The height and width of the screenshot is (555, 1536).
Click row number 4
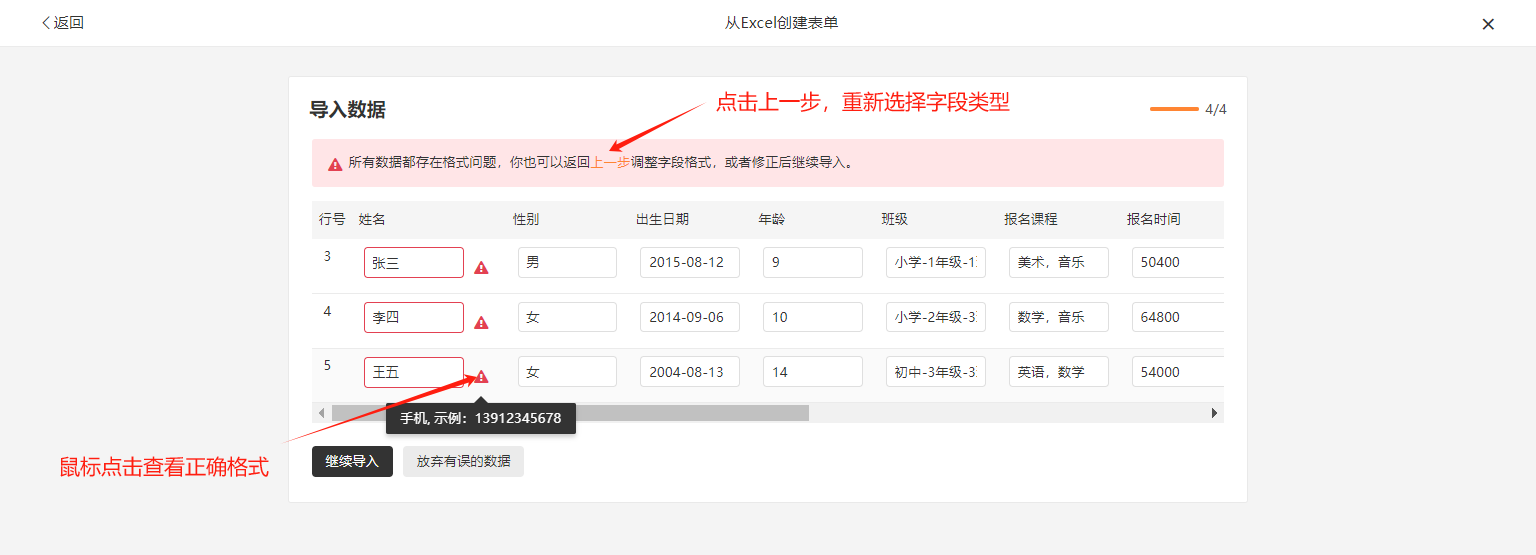click(327, 312)
